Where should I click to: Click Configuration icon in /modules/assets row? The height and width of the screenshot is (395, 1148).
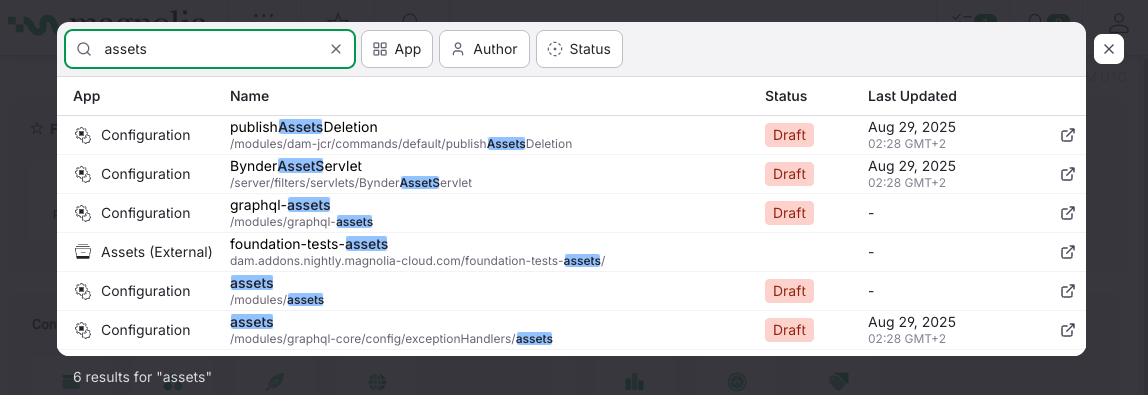tap(83, 291)
